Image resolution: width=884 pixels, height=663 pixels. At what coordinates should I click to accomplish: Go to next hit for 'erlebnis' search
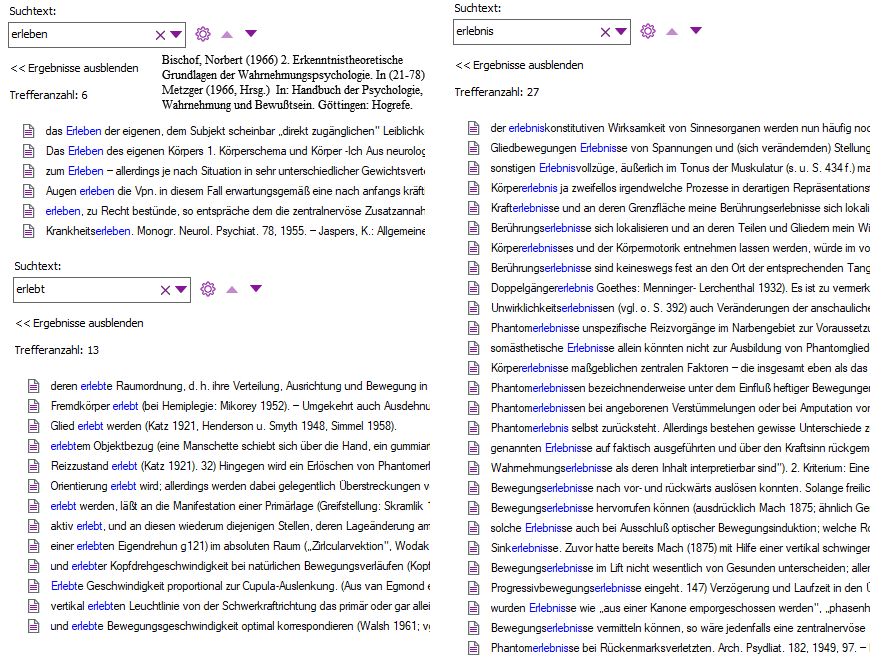[x=696, y=30]
